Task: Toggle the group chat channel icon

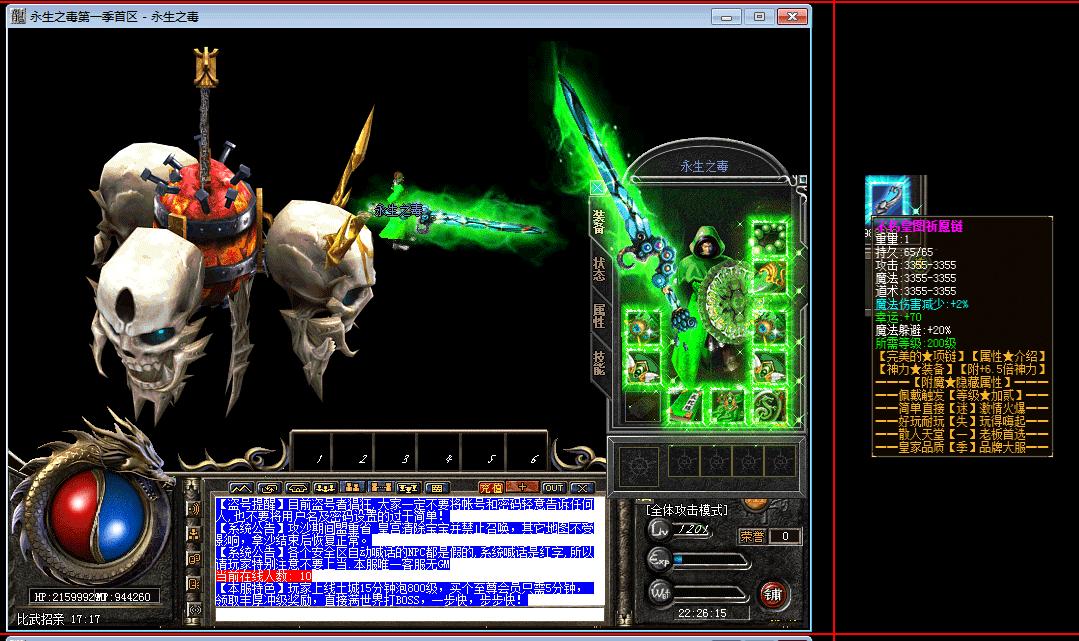Action: pyautogui.click(x=195, y=533)
